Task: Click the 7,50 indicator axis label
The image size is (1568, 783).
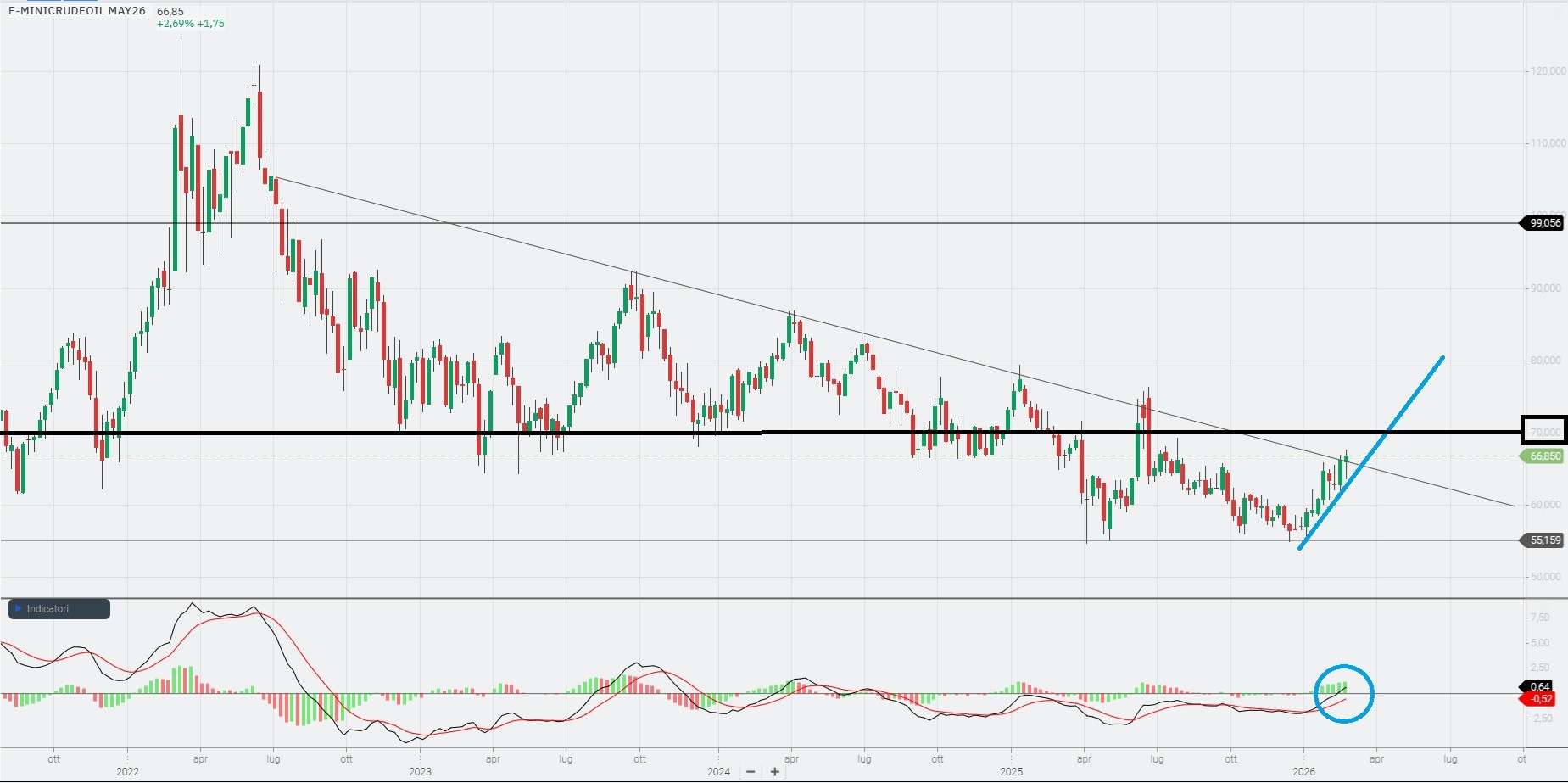Action: (1541, 618)
